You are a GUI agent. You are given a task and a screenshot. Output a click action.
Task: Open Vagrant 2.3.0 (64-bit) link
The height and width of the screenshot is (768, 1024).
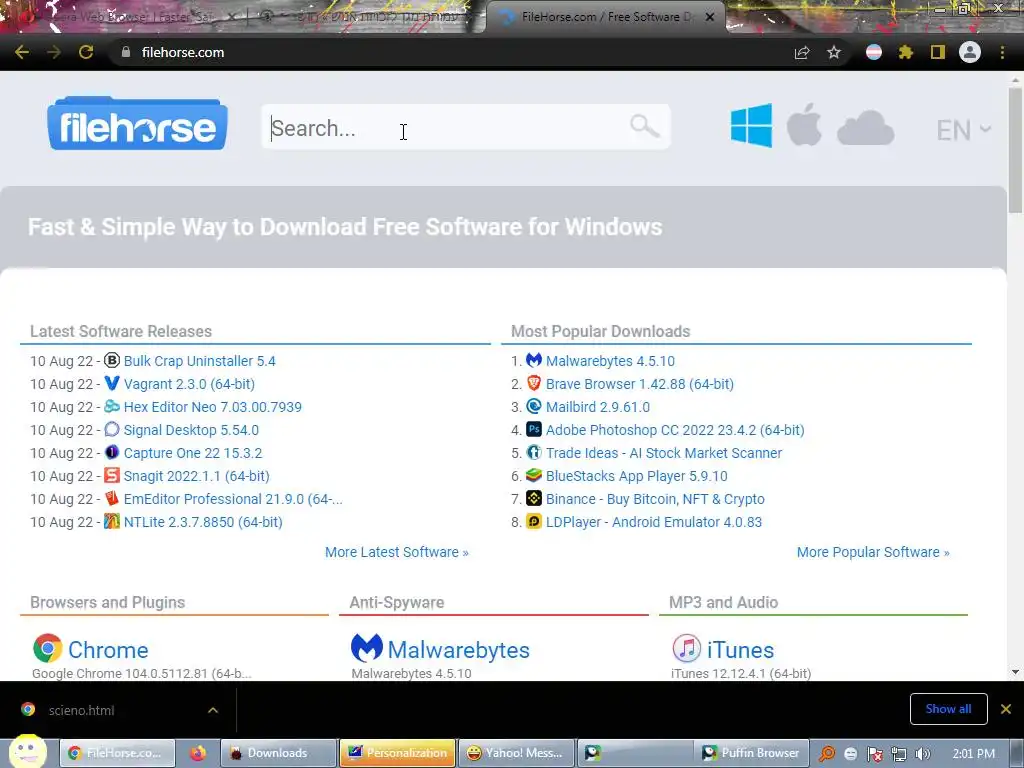tap(189, 384)
